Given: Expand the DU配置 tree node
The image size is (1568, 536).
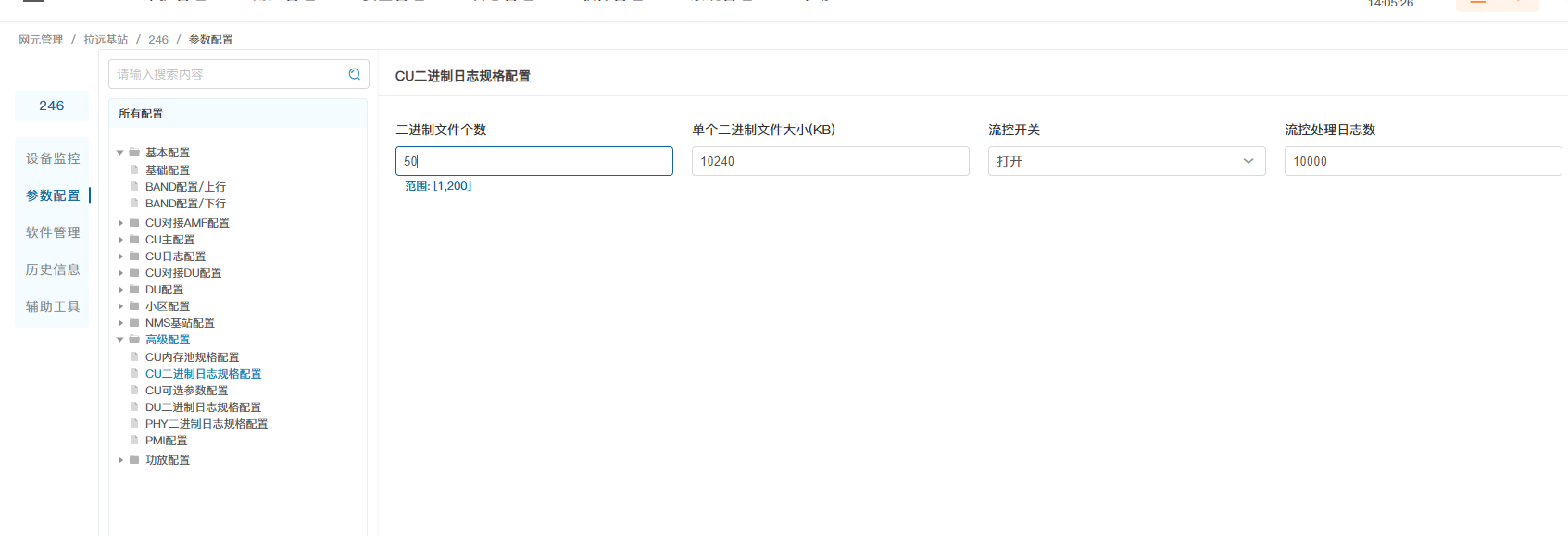Looking at the screenshot, I should pyautogui.click(x=120, y=290).
